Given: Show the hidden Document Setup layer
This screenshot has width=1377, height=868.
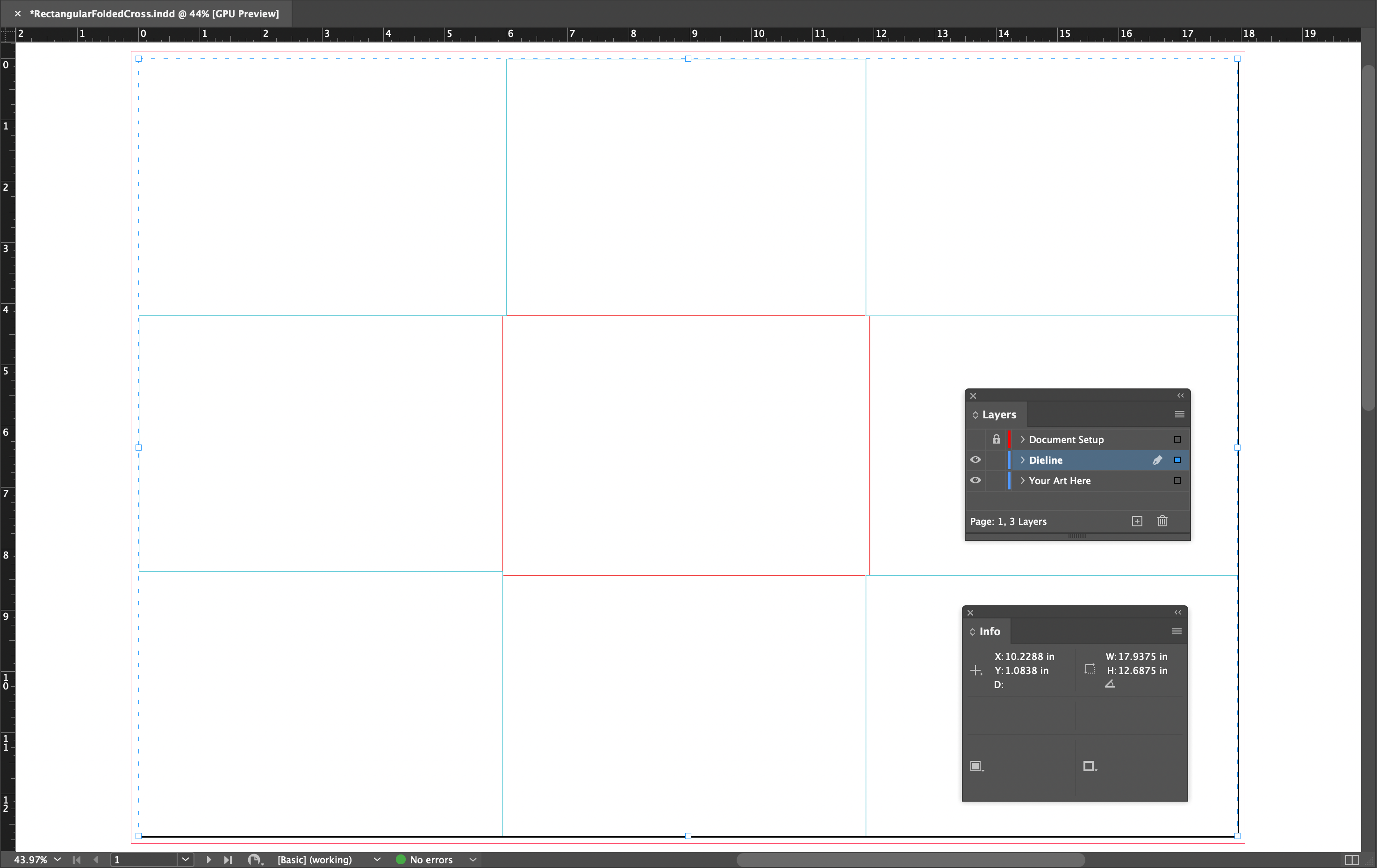Looking at the screenshot, I should (x=975, y=439).
